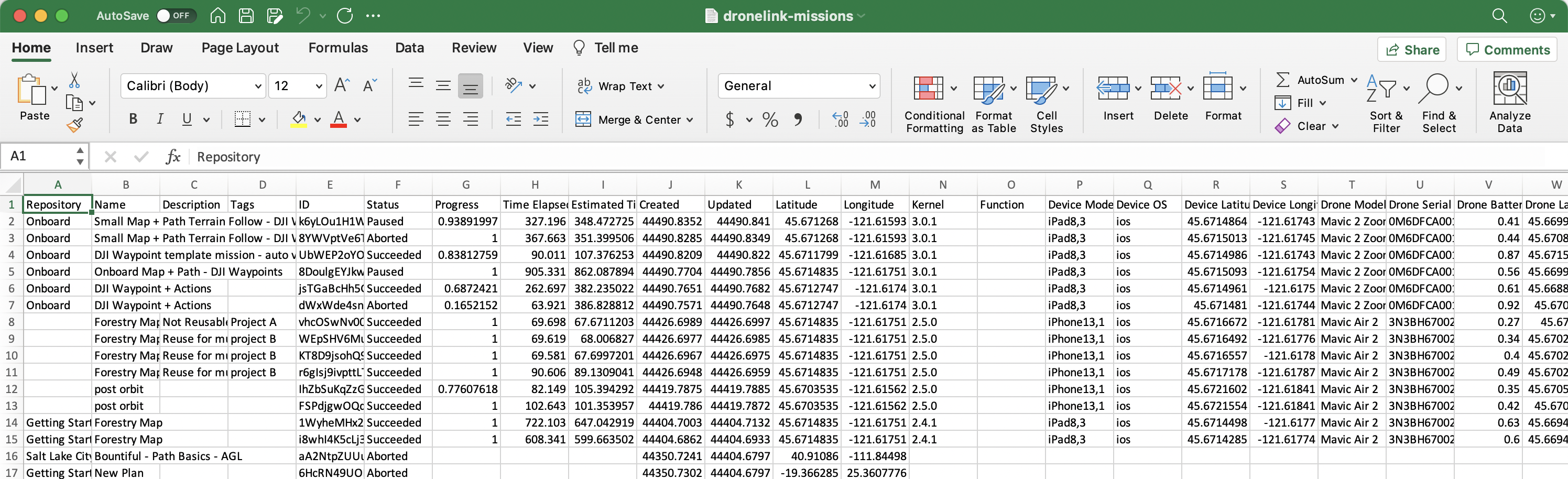The width and height of the screenshot is (1568, 479).
Task: Click the Insert cells icon
Action: tap(1113, 89)
